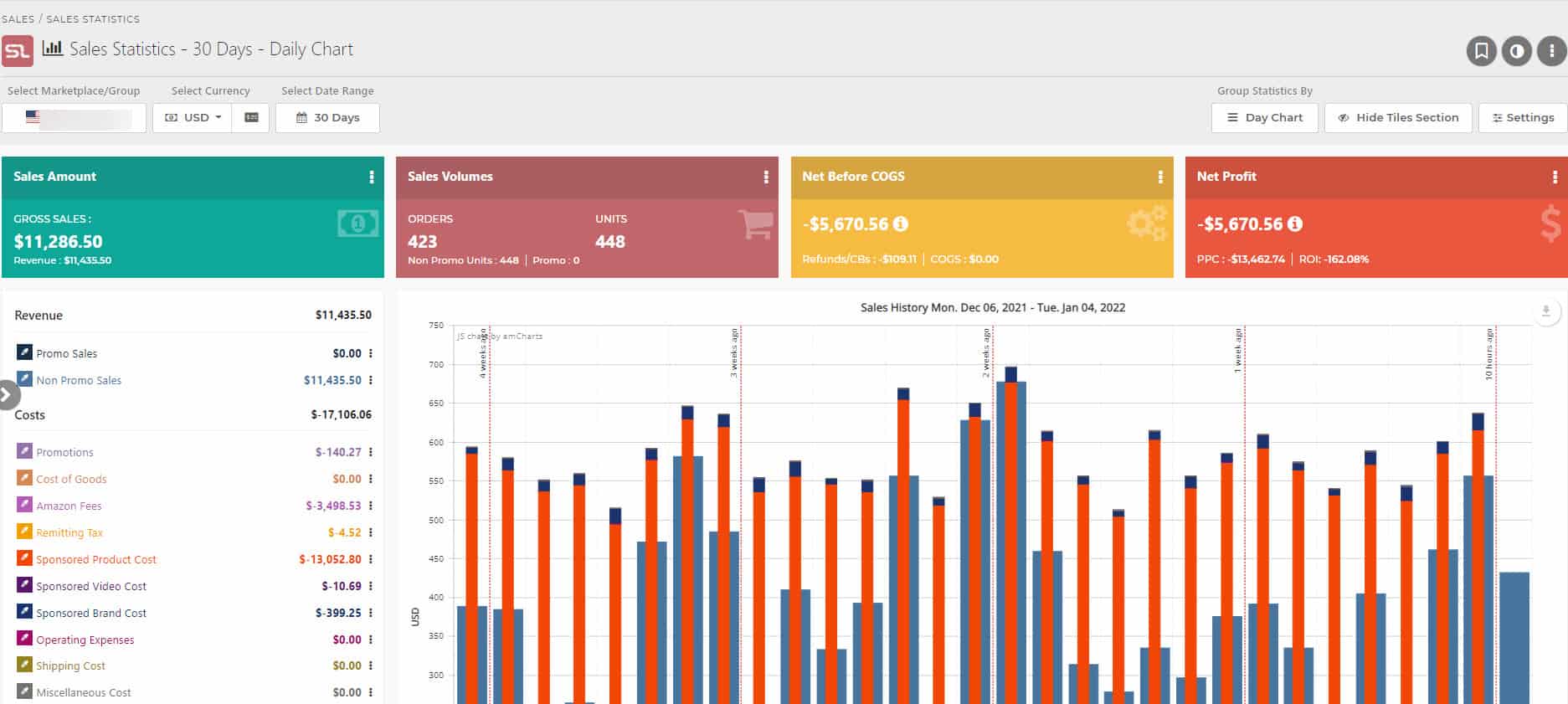Screen dimensions: 1568x704
Task: Go to Sales breadcrumb link
Action: coord(18,18)
